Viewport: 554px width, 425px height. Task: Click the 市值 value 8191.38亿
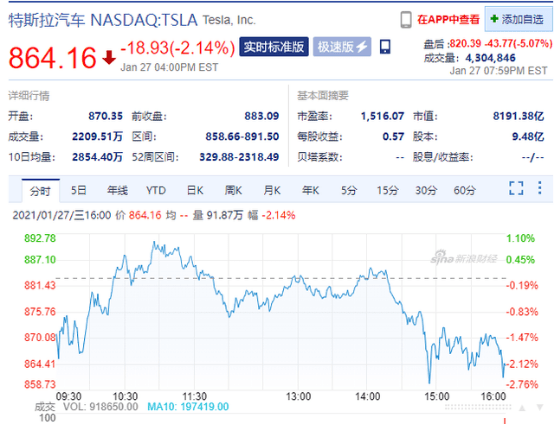click(x=518, y=116)
